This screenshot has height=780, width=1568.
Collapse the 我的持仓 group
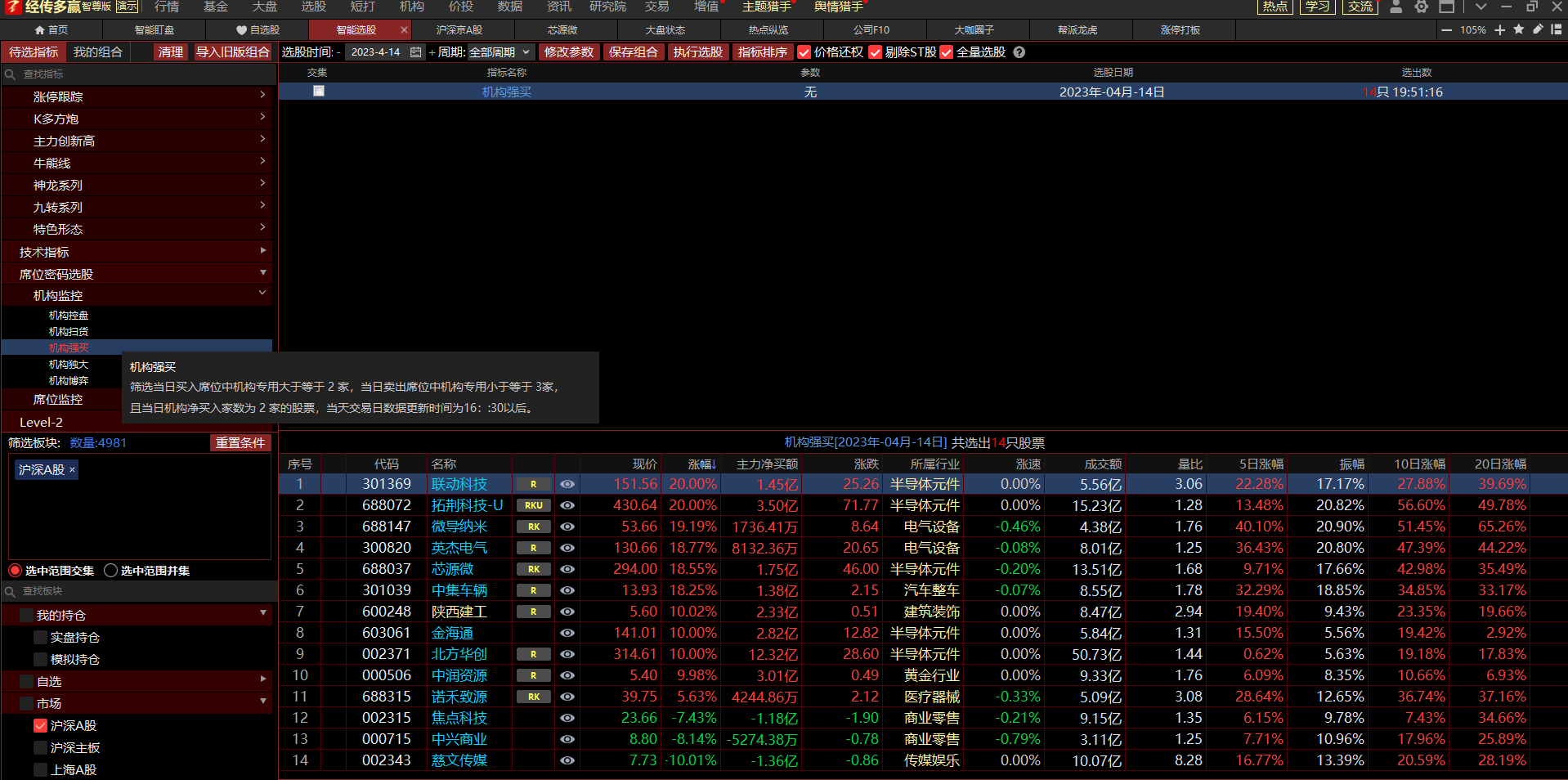pos(137,615)
